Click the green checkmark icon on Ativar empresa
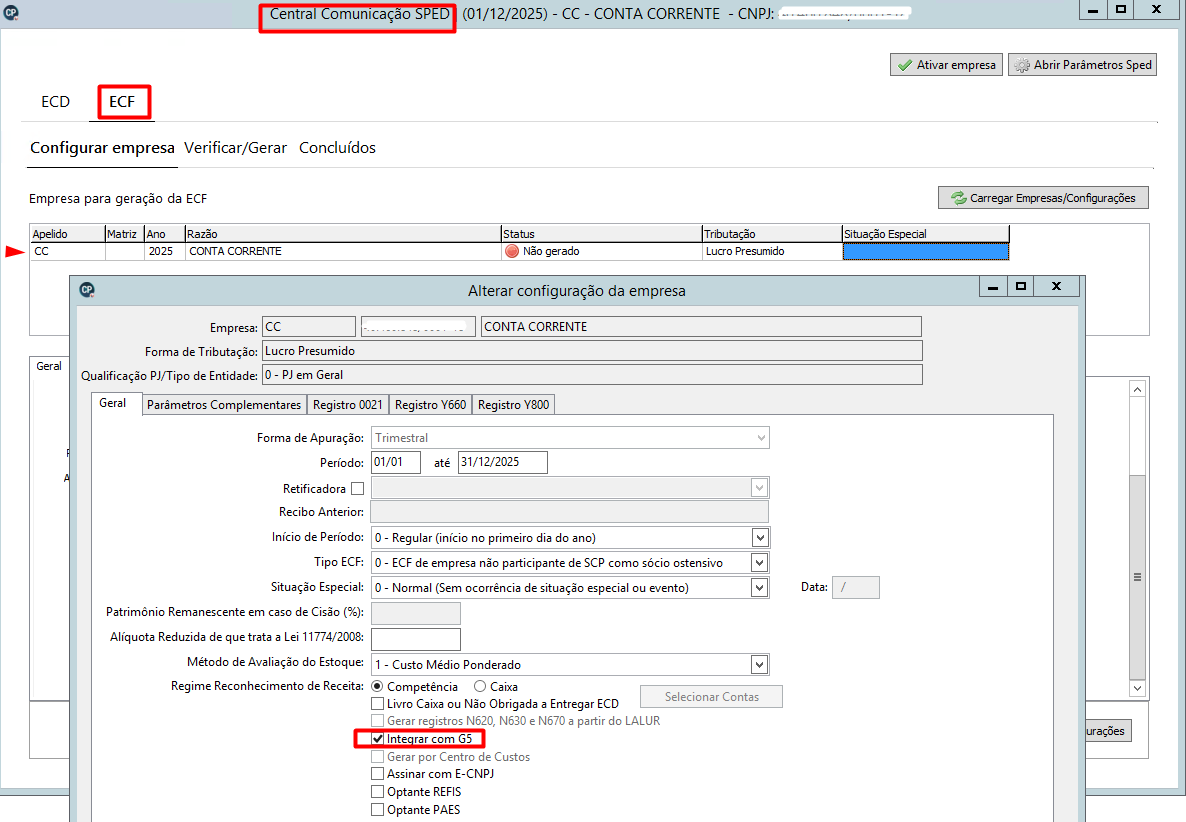1186x822 pixels. [905, 66]
